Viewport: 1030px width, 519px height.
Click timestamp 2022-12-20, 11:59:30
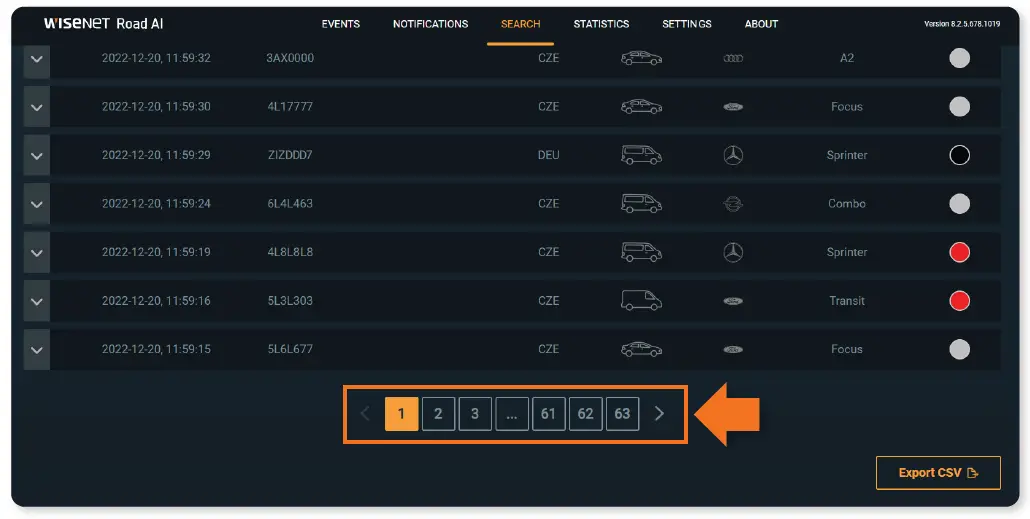[156, 106]
